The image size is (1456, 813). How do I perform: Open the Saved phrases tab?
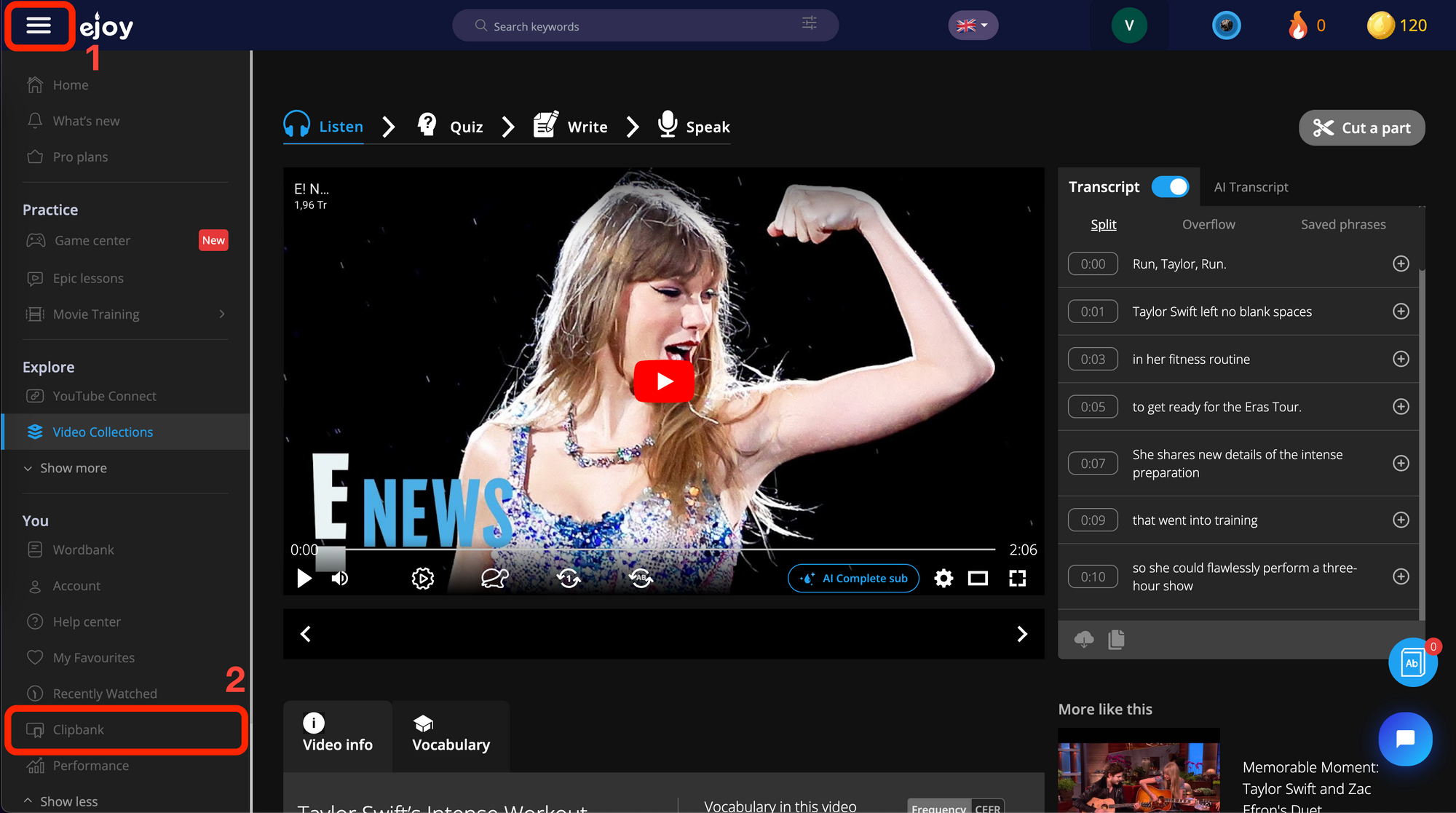coord(1343,224)
